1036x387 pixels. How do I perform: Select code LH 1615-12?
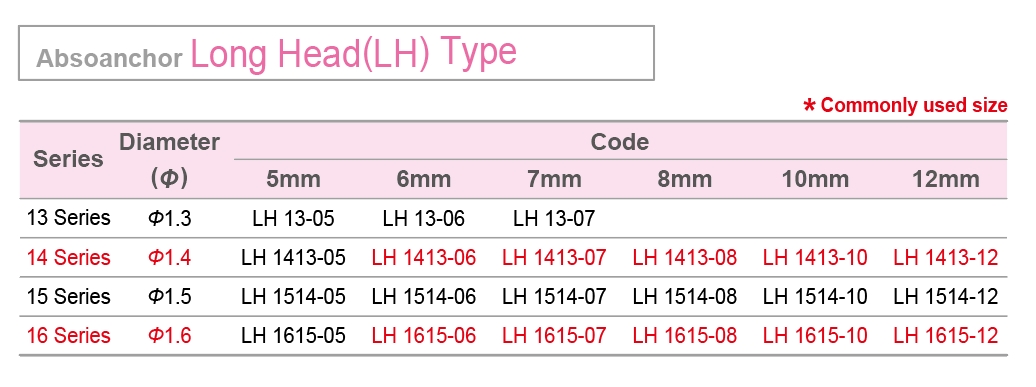945,335
